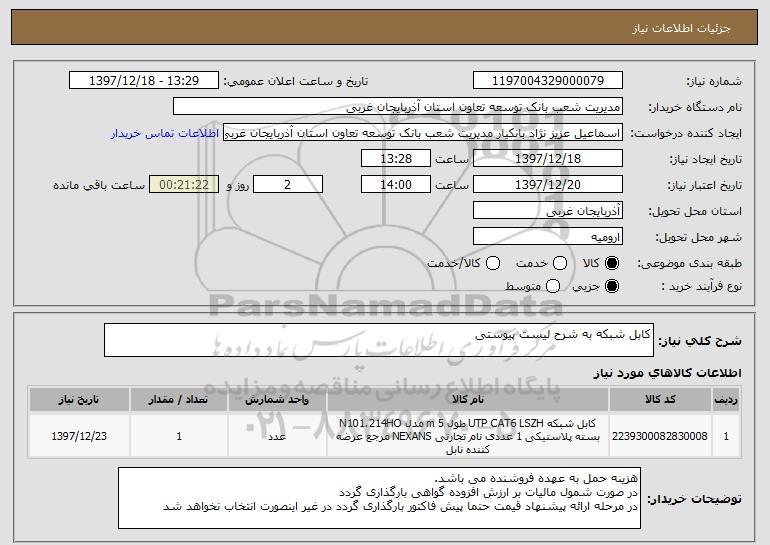Click the remaining time countdown 00:21:22
Image resolution: width=770 pixels, height=545 pixels.
(184, 185)
